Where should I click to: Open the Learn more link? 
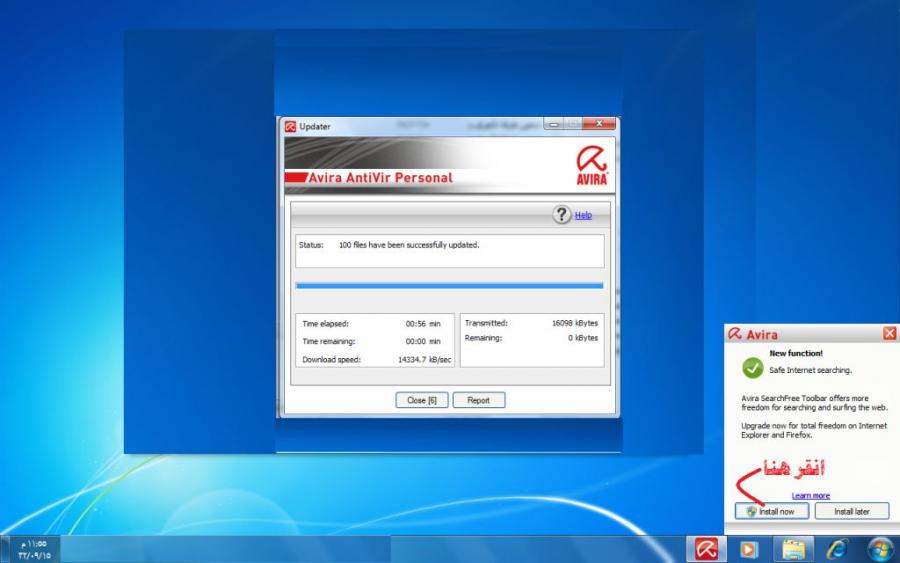point(810,495)
